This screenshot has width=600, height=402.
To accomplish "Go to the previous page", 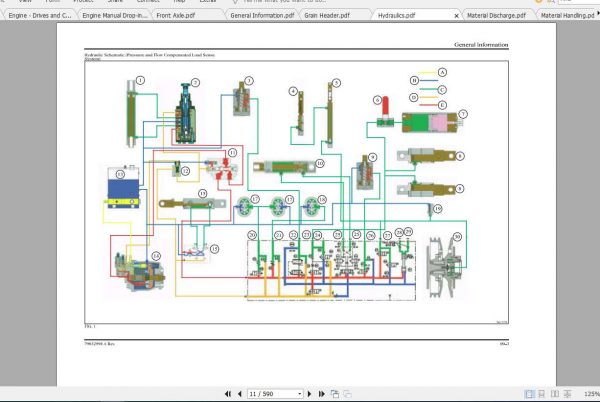I will pyautogui.click(x=239, y=393).
